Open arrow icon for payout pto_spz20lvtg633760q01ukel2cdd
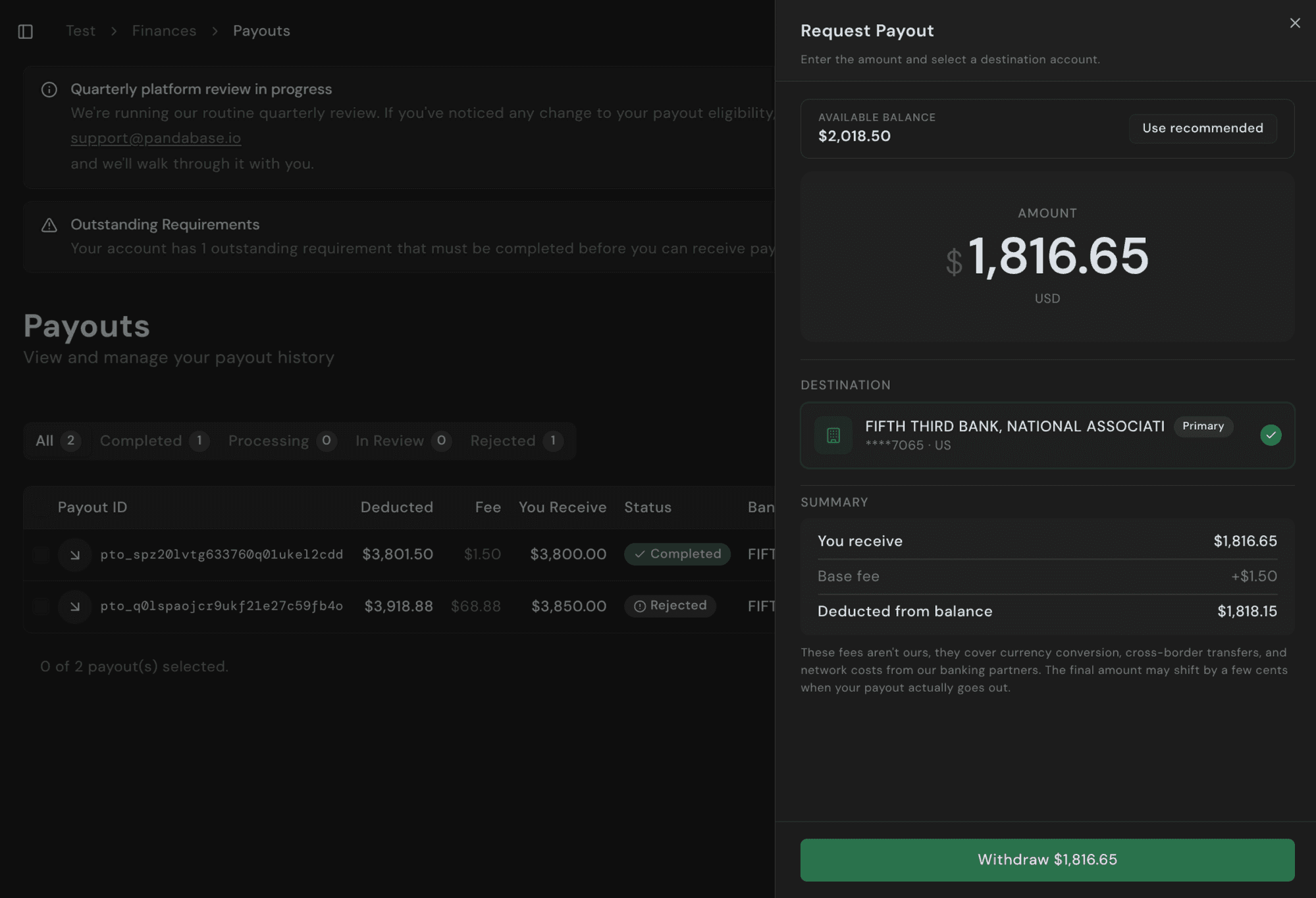This screenshot has width=1316, height=898. tap(75, 554)
